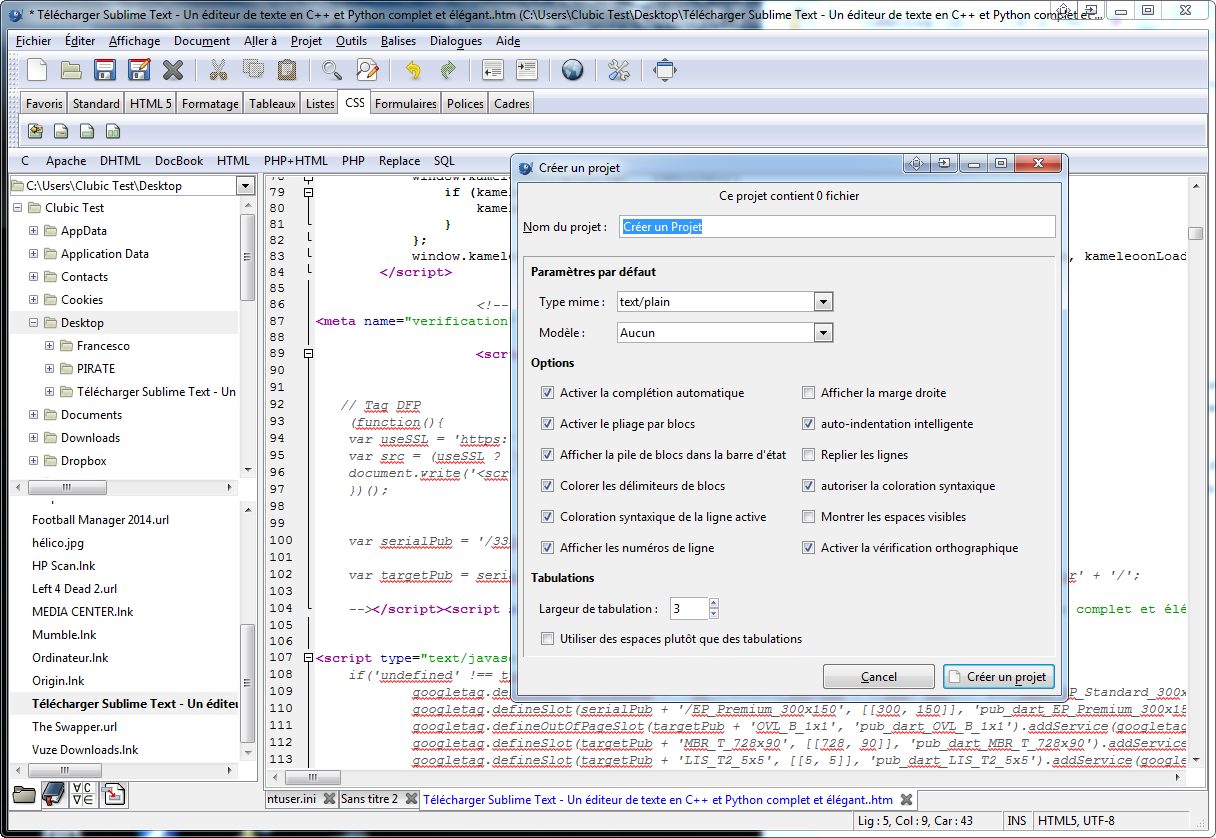Click the first CSS toolbar icon
This screenshot has width=1216, height=838.
[35, 131]
